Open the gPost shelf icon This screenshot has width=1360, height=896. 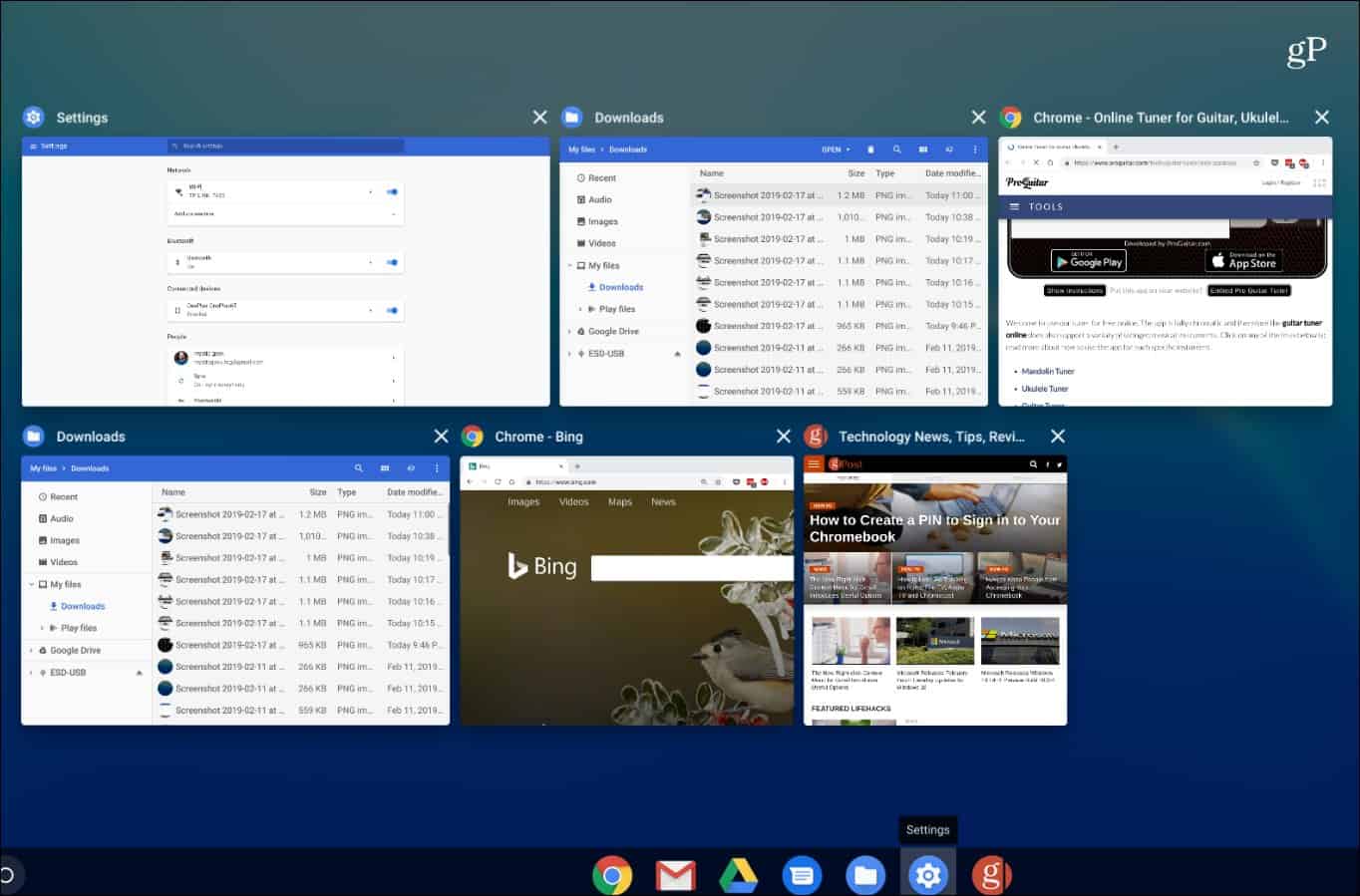click(x=991, y=875)
